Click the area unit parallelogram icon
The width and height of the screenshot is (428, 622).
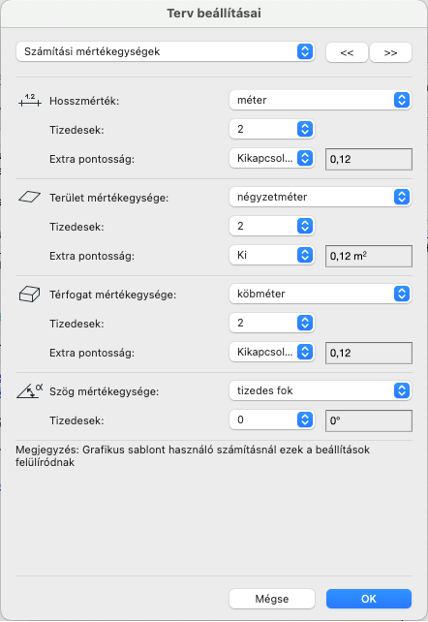[30, 197]
